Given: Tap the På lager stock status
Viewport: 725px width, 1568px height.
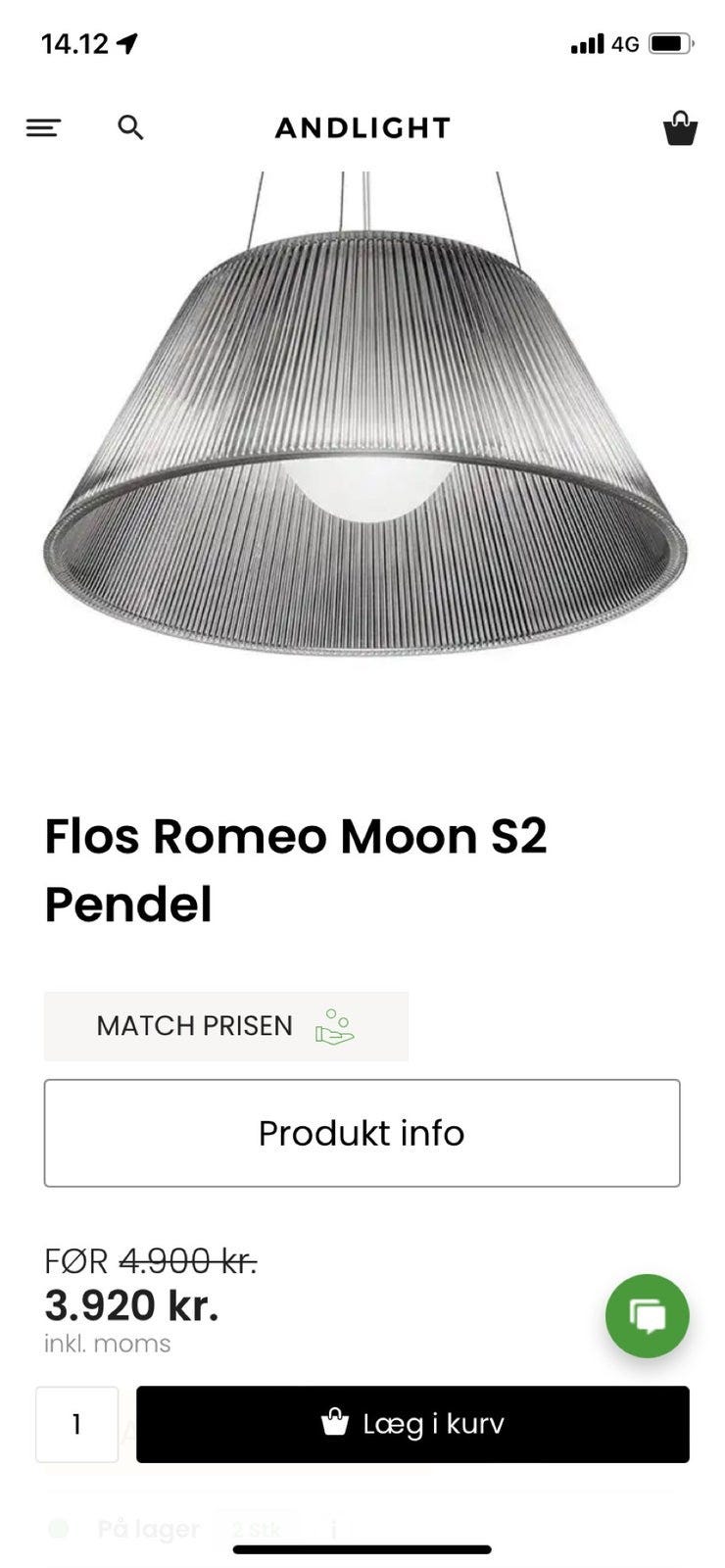Looking at the screenshot, I should (148, 1529).
